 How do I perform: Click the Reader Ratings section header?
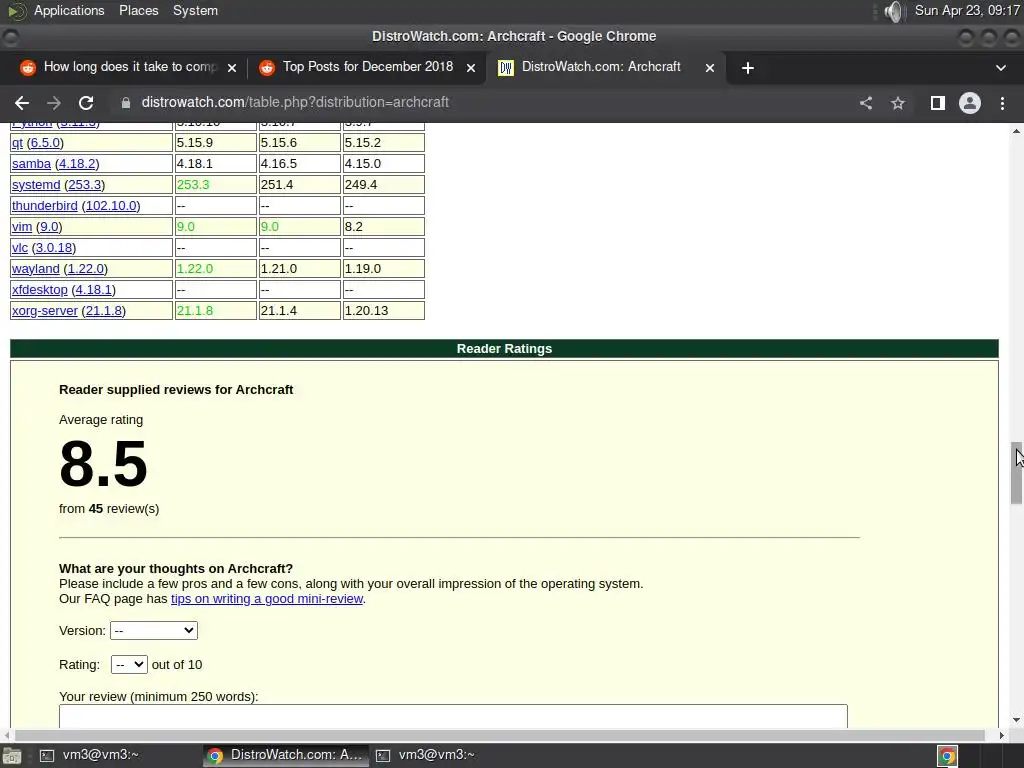[504, 349]
